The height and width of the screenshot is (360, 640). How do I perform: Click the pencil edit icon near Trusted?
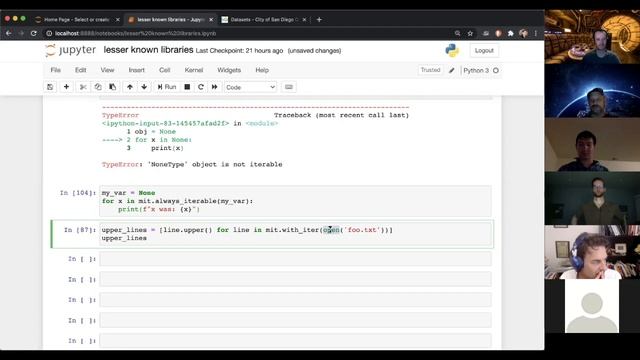click(452, 71)
